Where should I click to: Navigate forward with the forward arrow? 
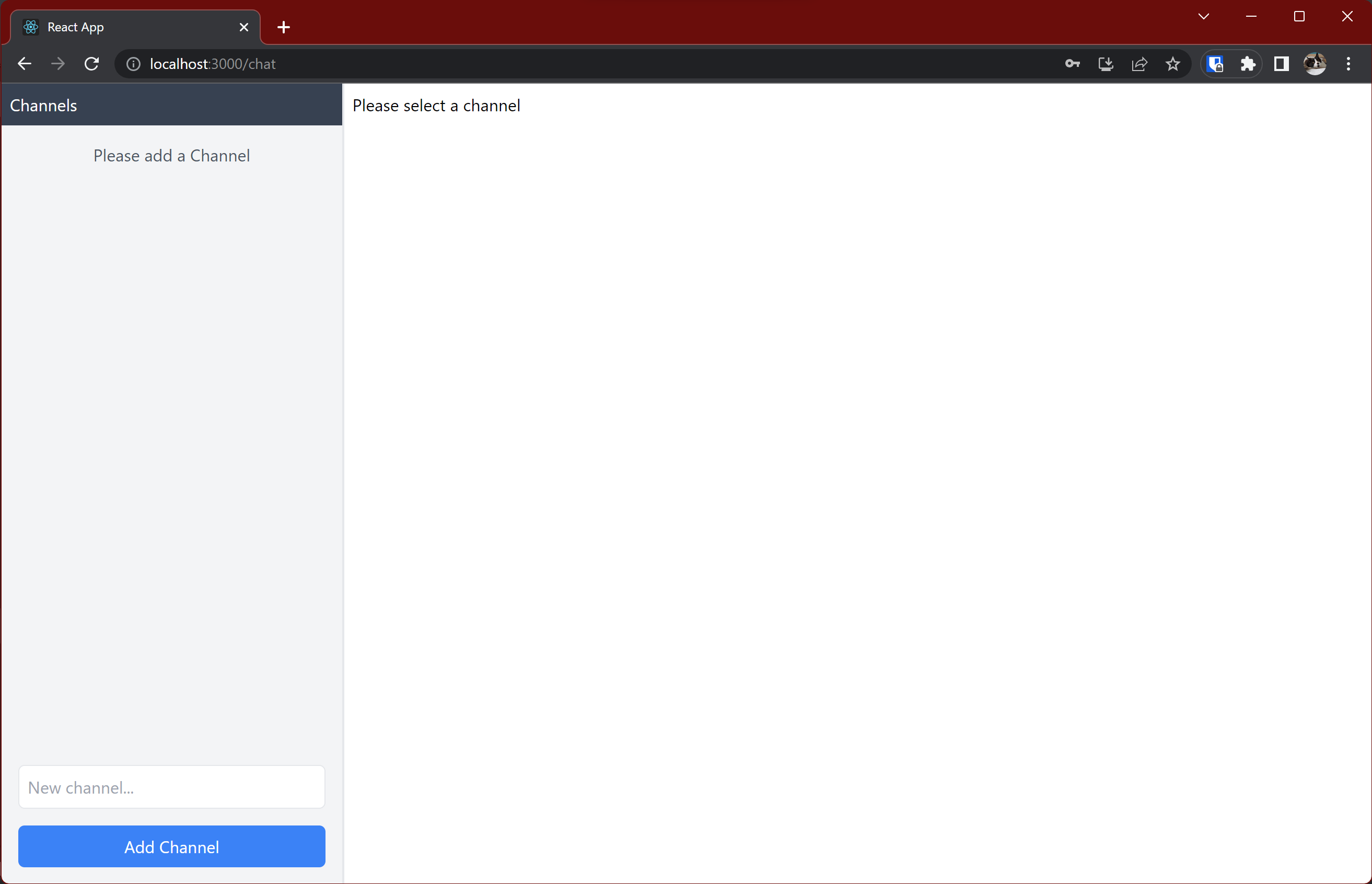point(57,64)
